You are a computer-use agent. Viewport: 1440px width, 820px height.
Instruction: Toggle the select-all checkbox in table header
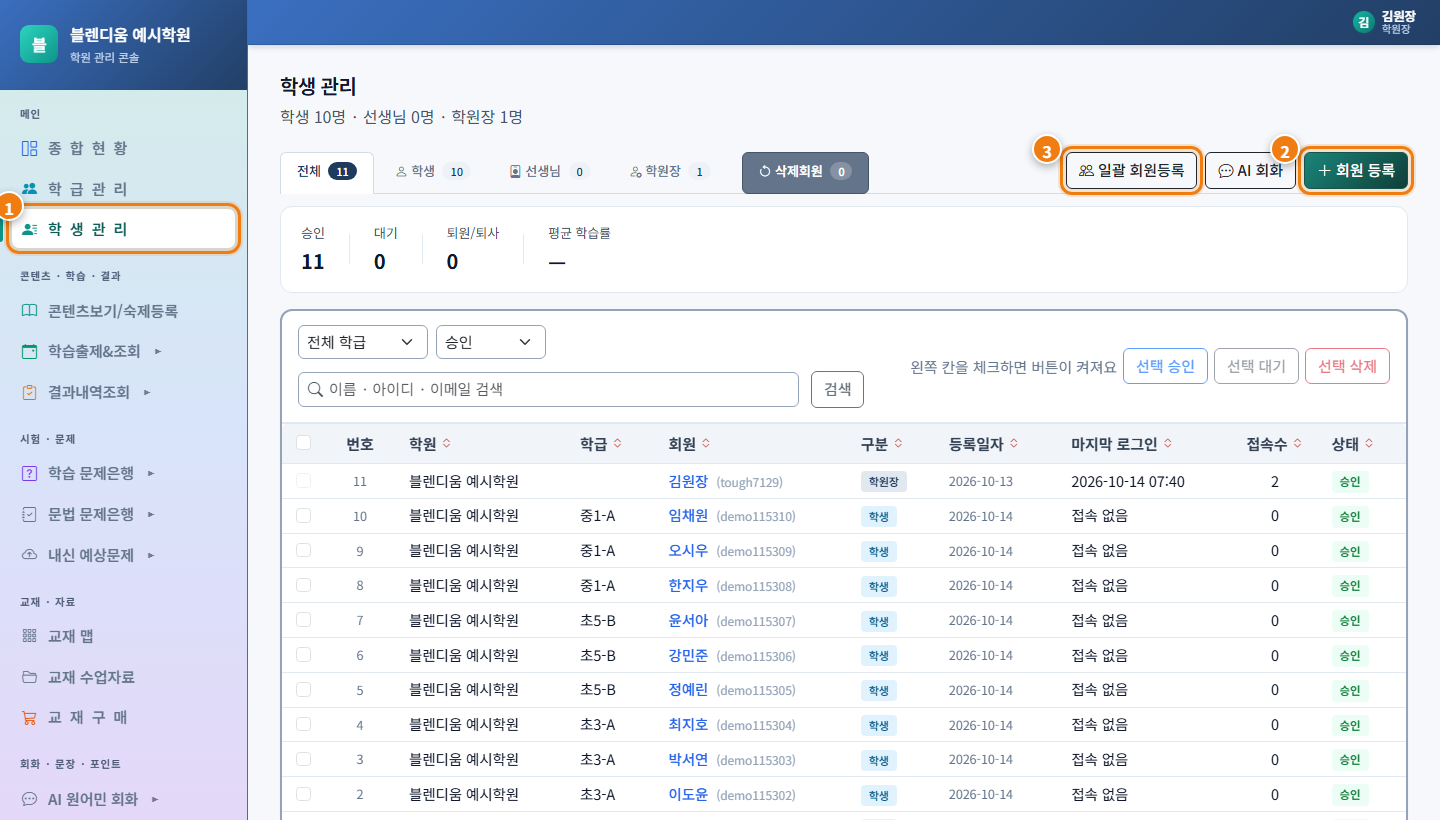tap(304, 443)
